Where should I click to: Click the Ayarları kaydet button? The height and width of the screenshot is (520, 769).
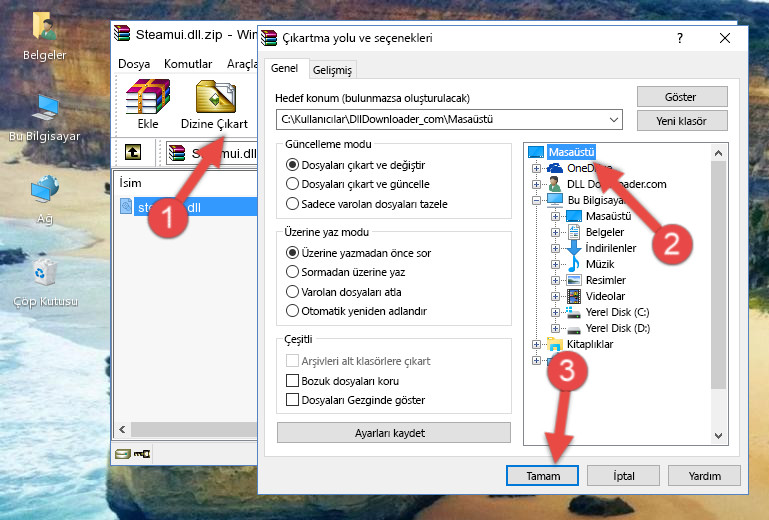tap(394, 433)
